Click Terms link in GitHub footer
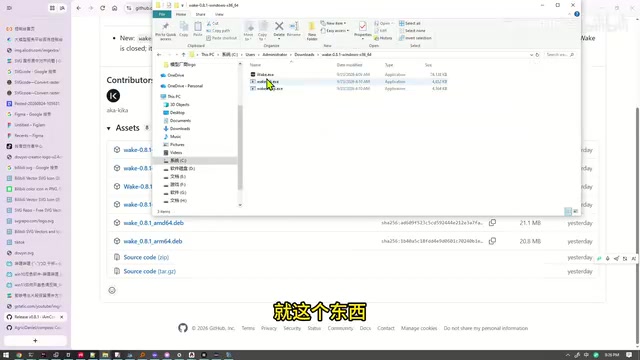640x360 pixels. coord(248,328)
